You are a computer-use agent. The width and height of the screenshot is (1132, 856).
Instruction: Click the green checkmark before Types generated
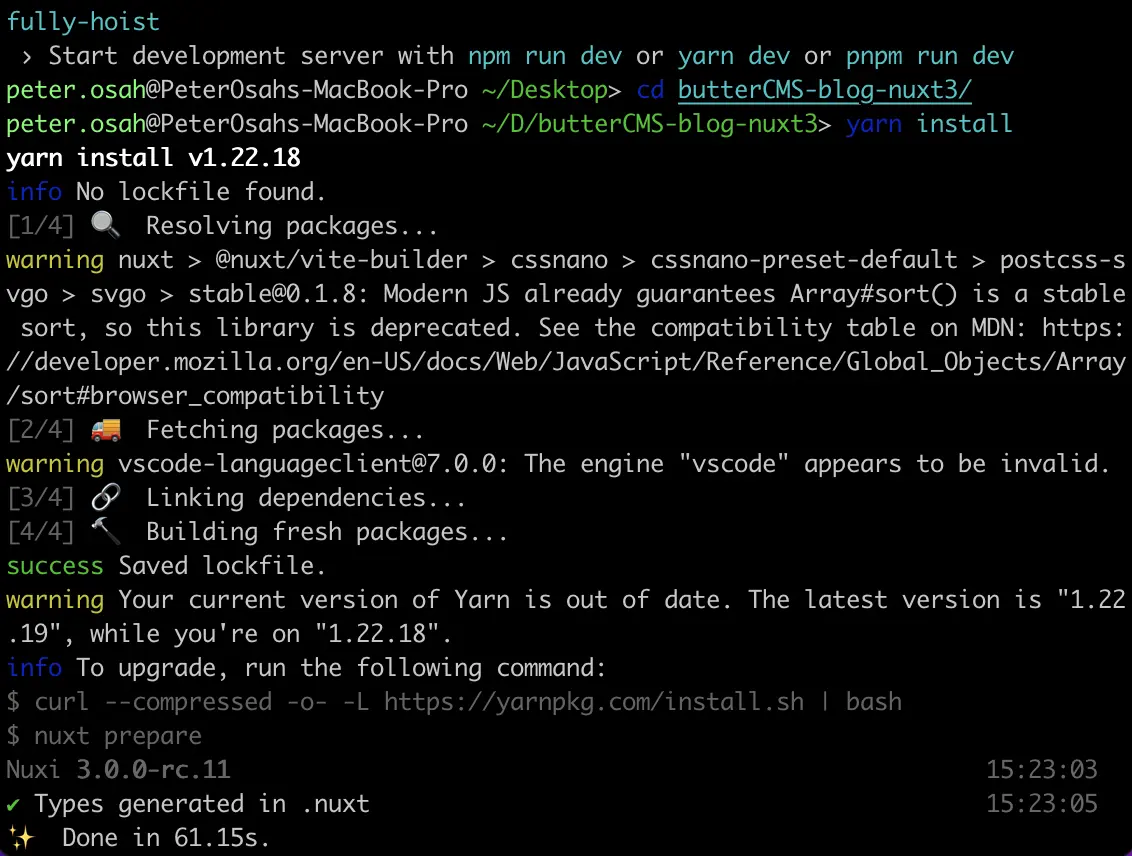pyautogui.click(x=13, y=804)
